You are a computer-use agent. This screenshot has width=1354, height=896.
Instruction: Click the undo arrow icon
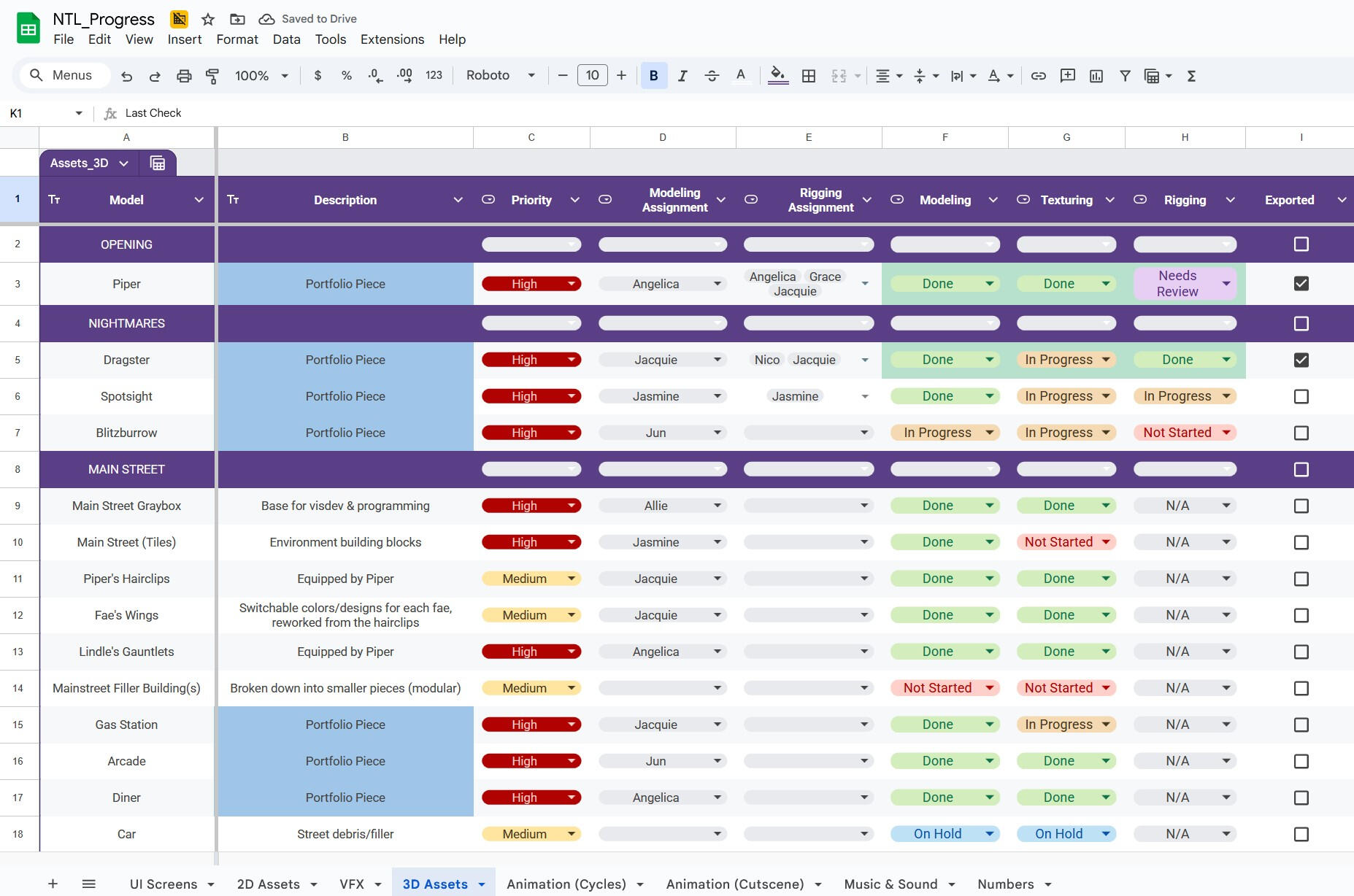[127, 76]
